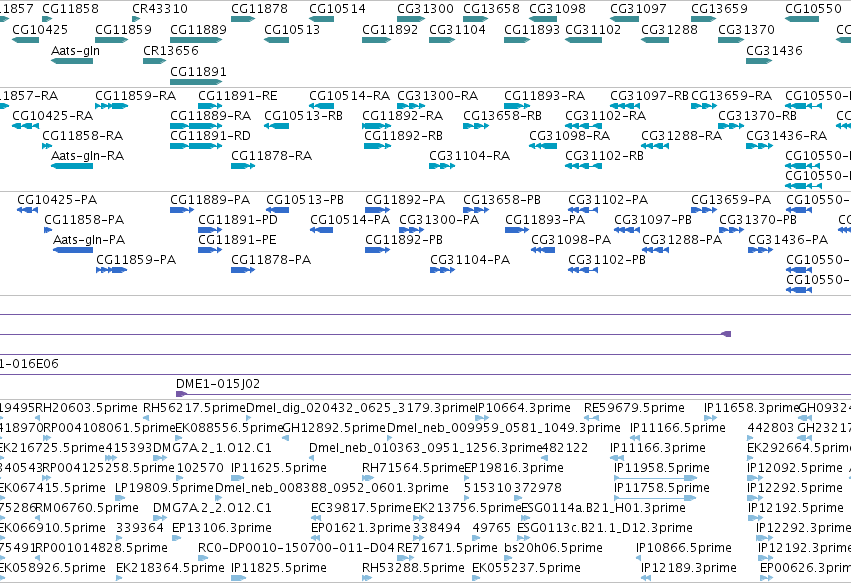Click the IP11758.5prime EST span line
Screen dimensions: 851x583
click(x=656, y=498)
